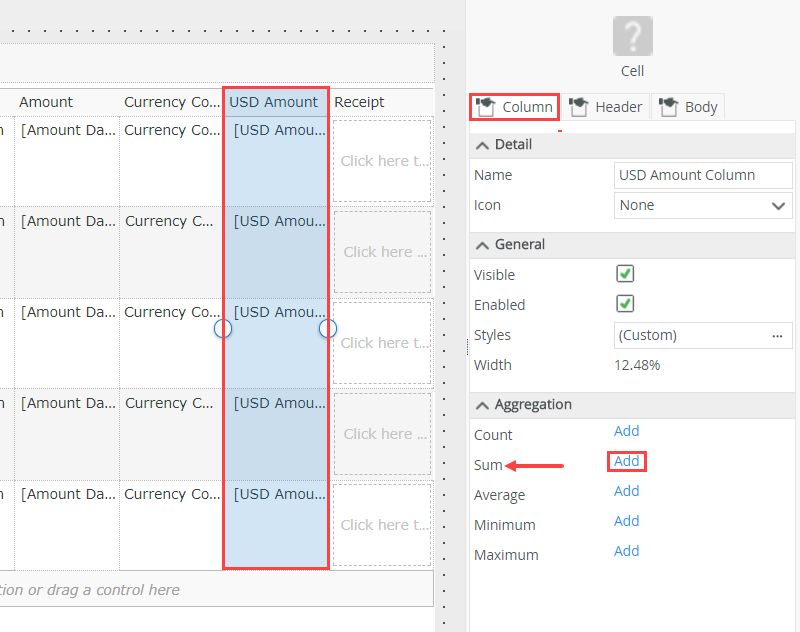Viewport: 800px width, 632px height.
Task: Add a Sum aggregation
Action: [x=627, y=461]
